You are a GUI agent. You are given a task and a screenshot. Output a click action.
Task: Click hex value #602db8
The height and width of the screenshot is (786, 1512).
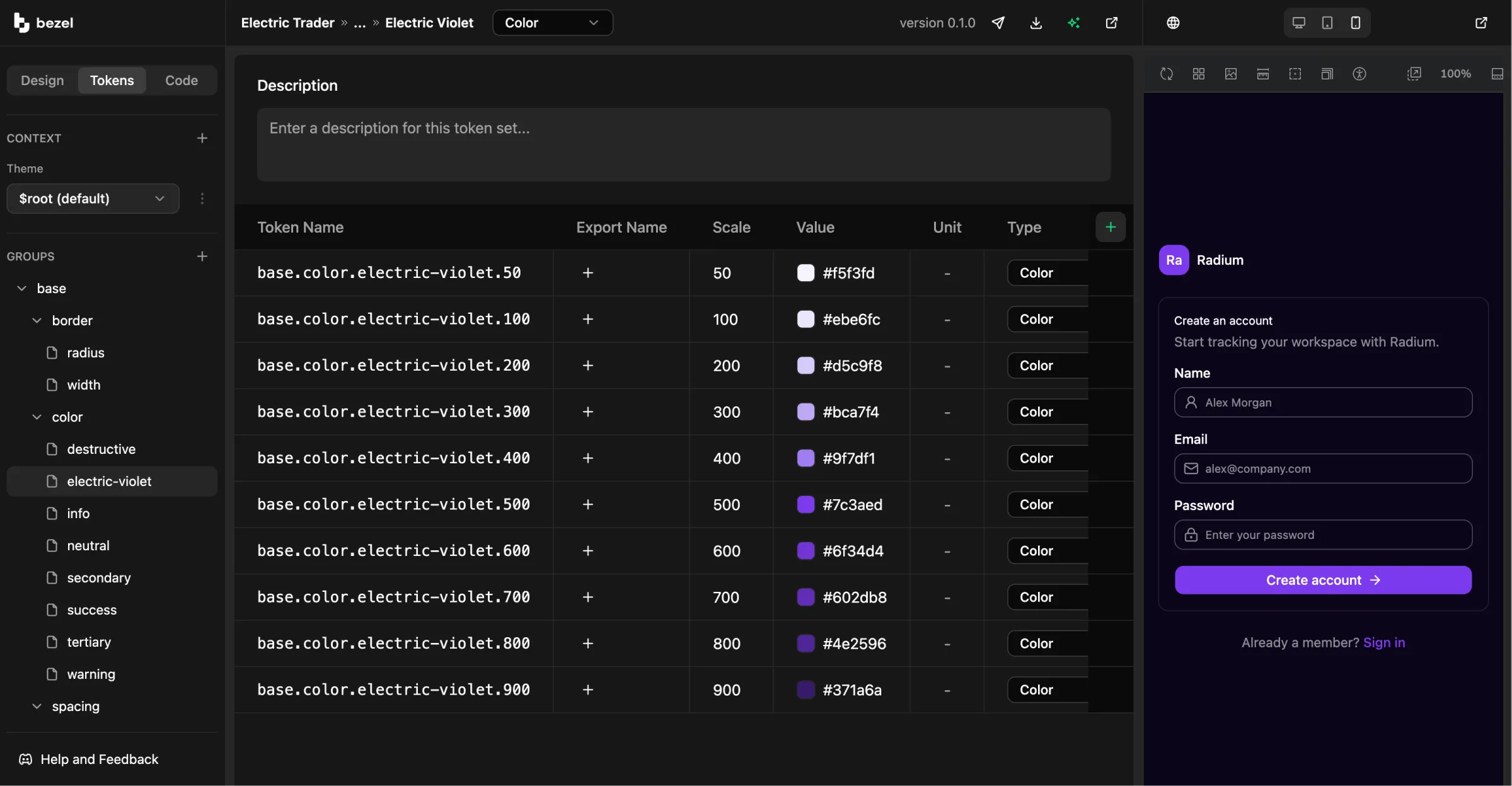(854, 597)
